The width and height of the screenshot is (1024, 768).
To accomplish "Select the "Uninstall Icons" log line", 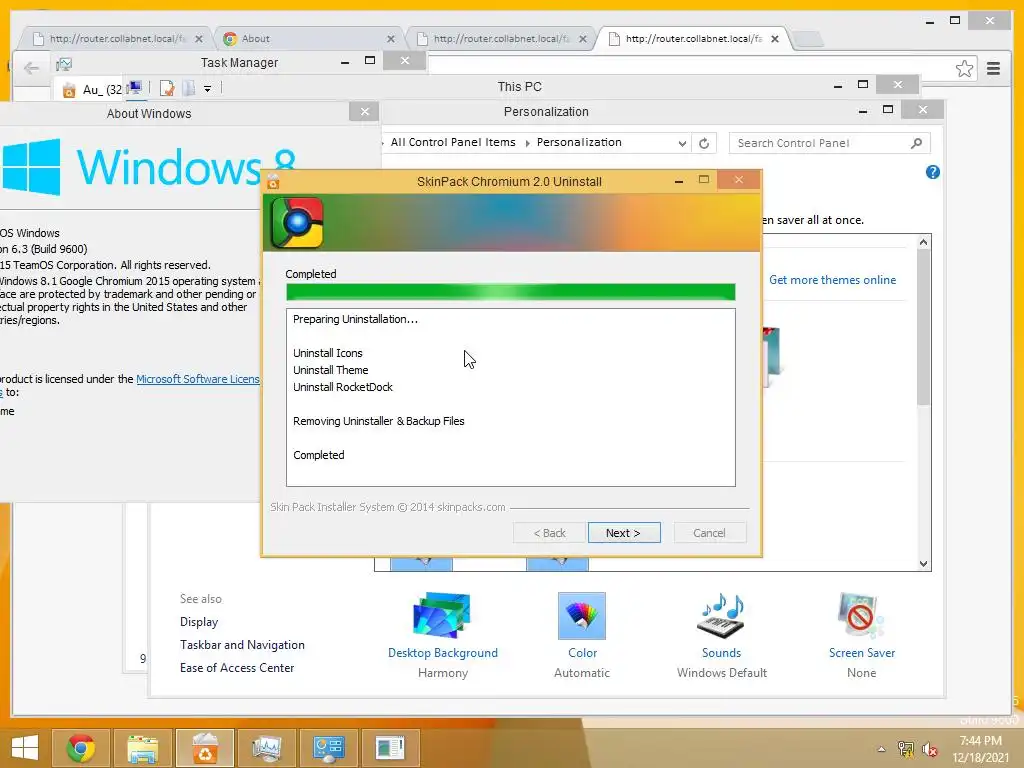I will [x=328, y=353].
